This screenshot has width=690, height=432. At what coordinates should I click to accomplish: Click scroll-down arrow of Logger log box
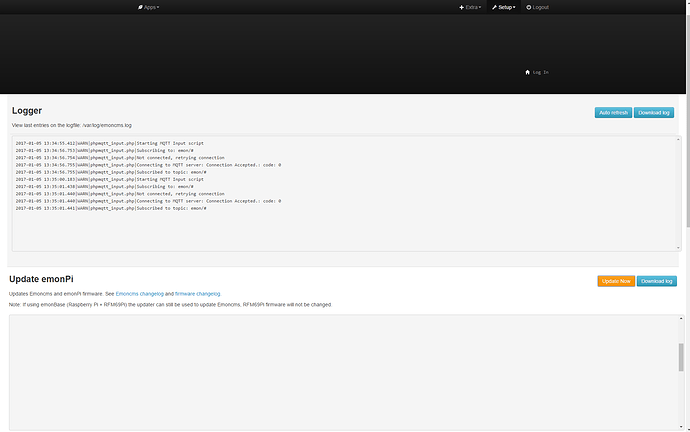tap(678, 248)
